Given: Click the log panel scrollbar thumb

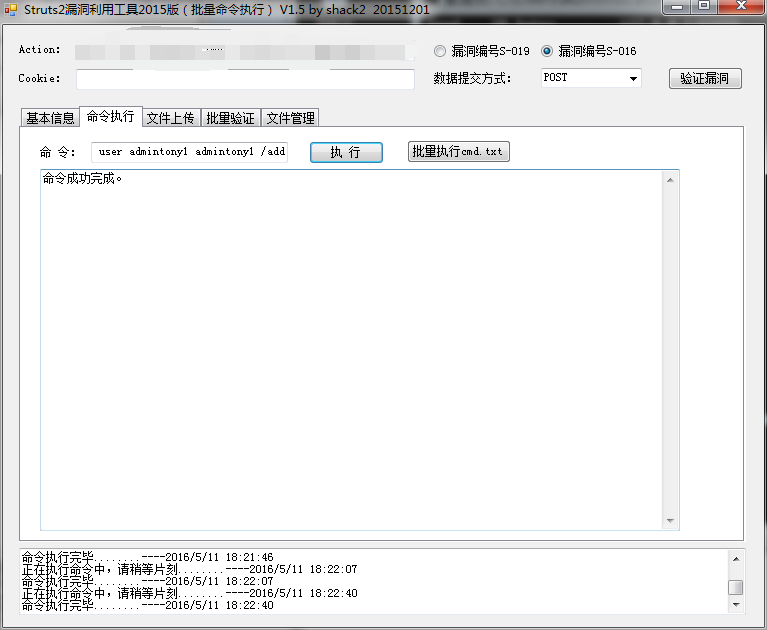Looking at the screenshot, I should [736, 587].
